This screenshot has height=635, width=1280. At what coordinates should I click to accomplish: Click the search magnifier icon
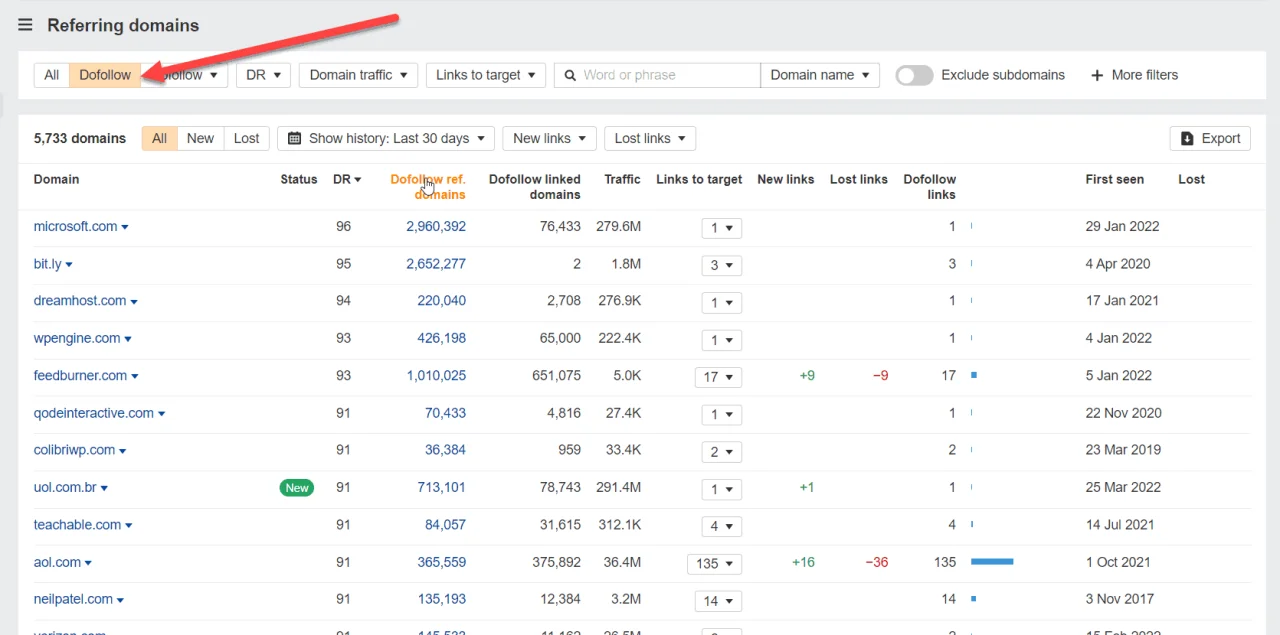click(x=569, y=75)
